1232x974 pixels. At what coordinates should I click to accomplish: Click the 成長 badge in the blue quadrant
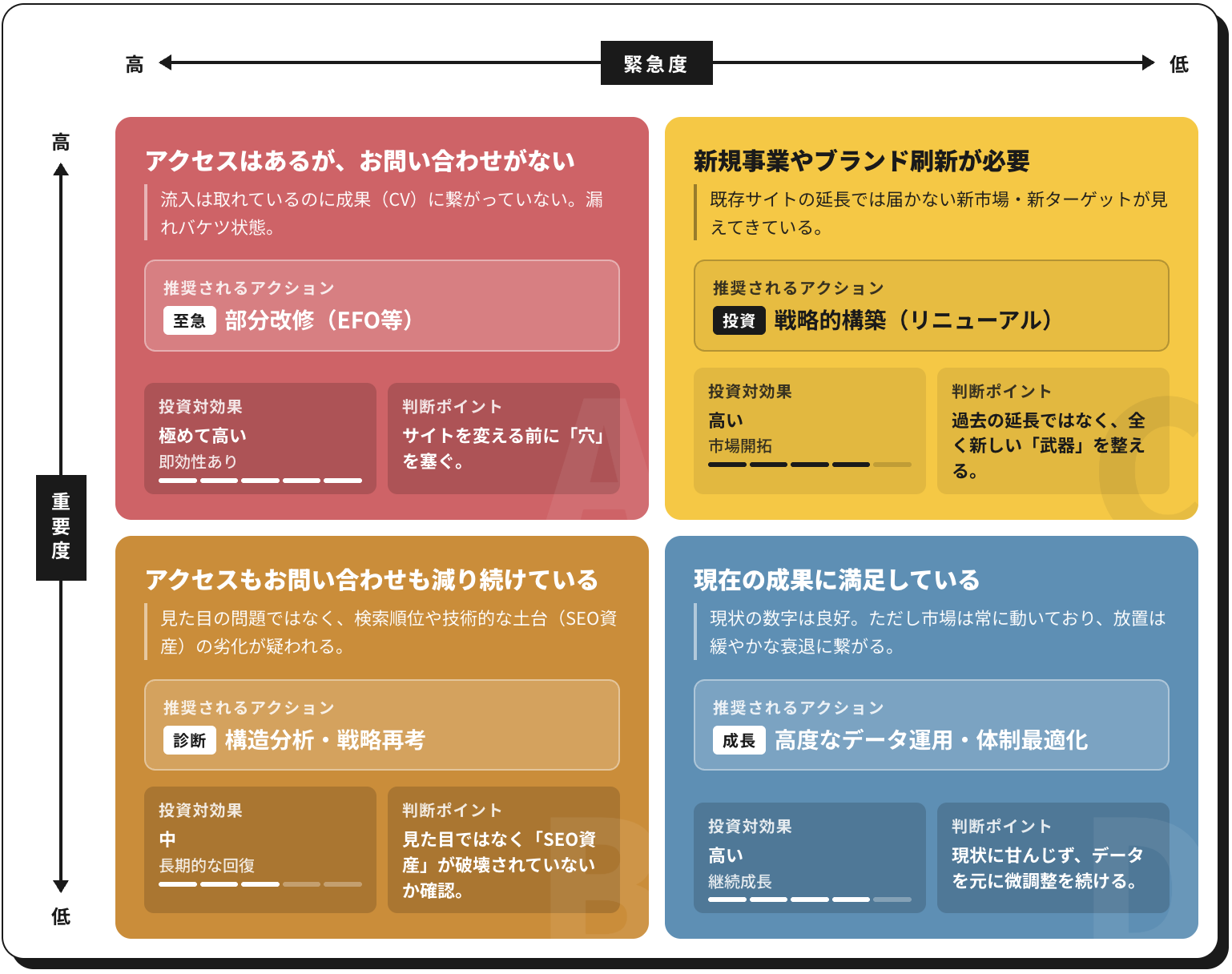click(739, 740)
